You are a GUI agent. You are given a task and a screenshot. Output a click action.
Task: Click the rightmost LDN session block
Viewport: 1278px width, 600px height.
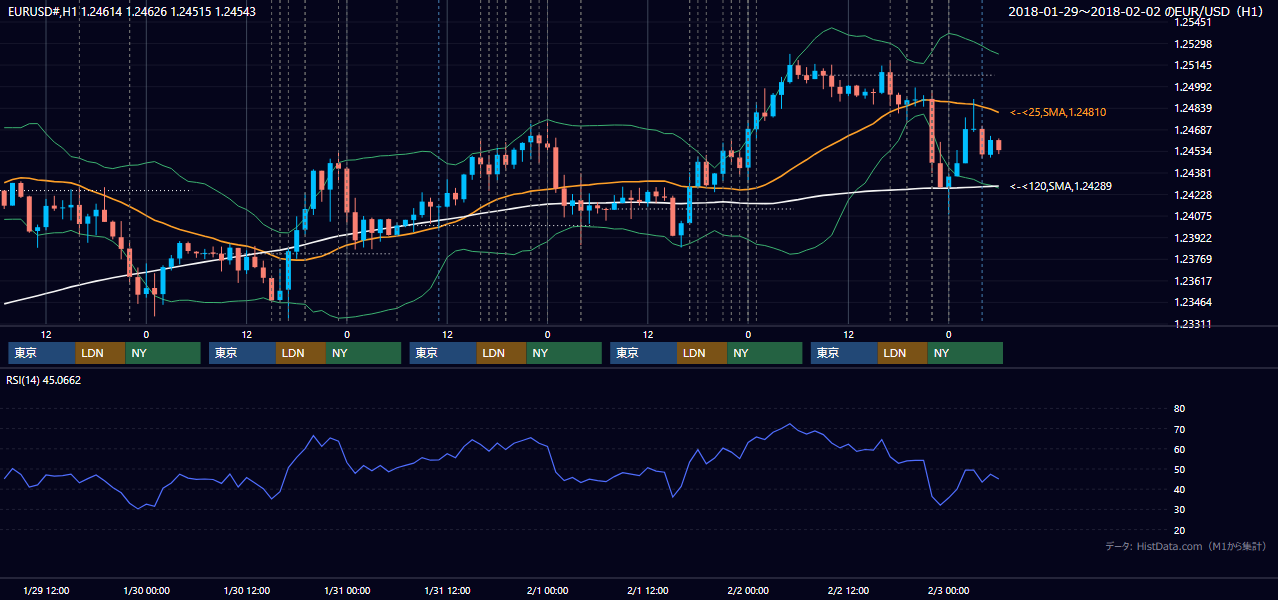[903, 353]
